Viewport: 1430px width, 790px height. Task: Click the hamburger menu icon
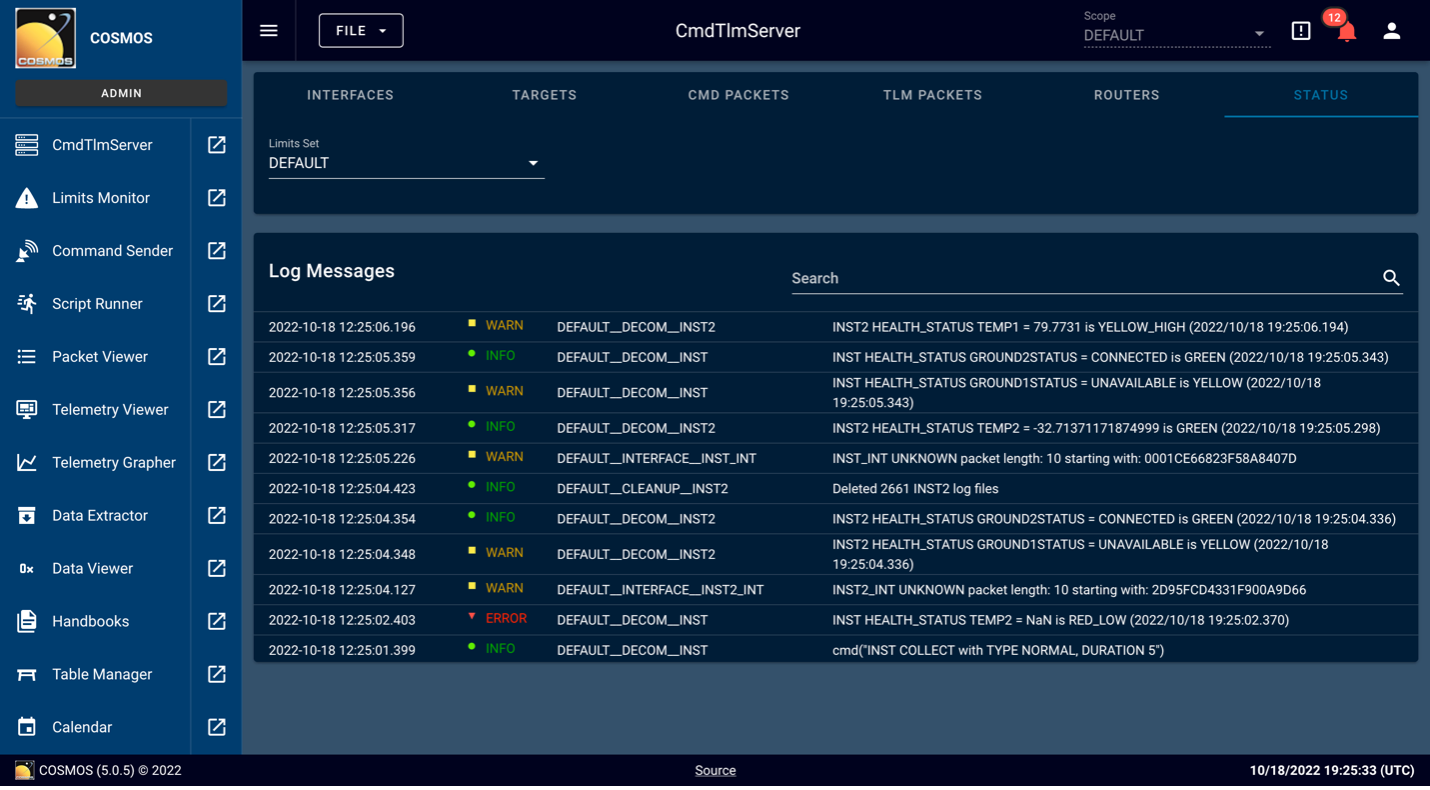(268, 31)
